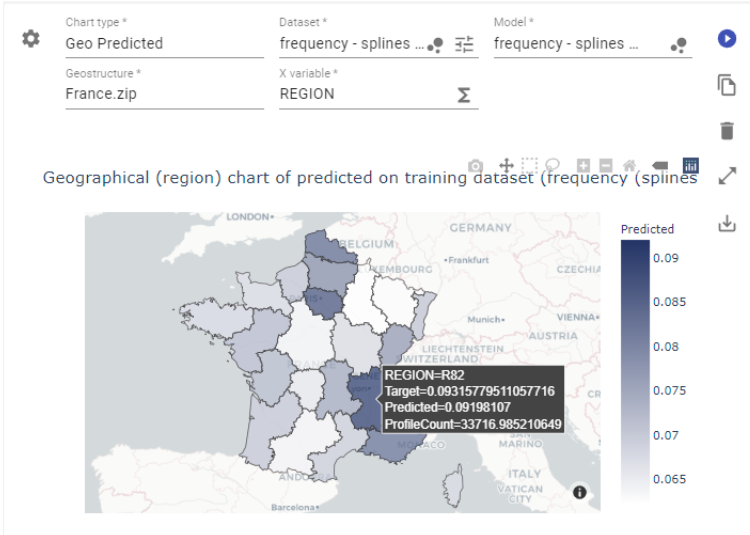Reset map view with home icon
The image size is (750, 535).
[629, 165]
